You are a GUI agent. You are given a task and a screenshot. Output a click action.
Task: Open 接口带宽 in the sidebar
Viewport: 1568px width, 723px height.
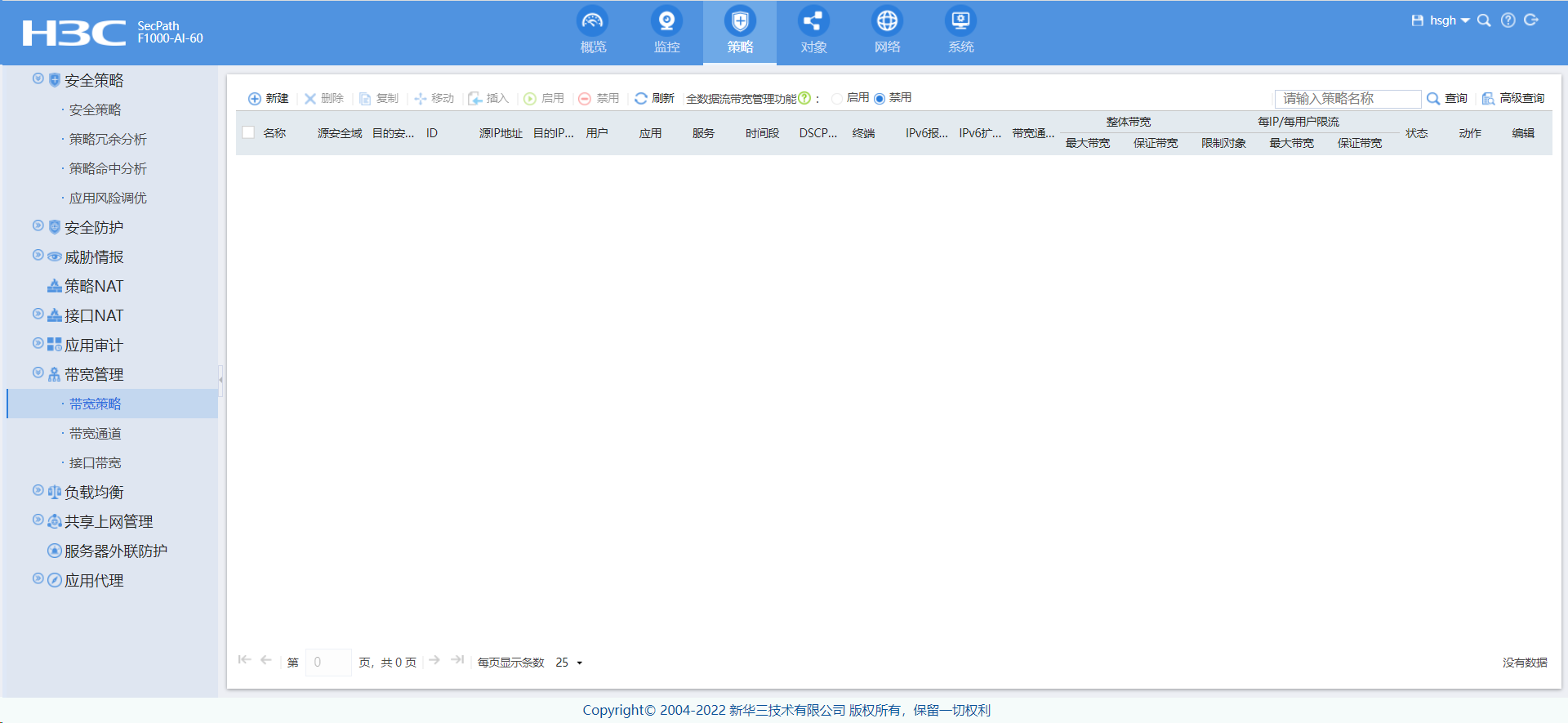coord(95,462)
